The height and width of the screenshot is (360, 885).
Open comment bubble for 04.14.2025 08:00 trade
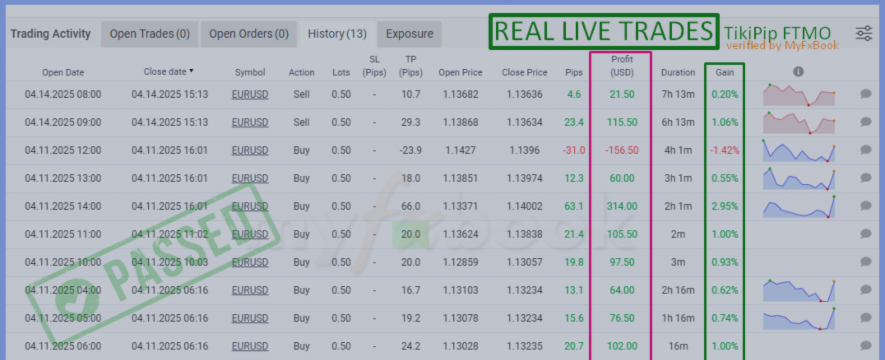[x=866, y=94]
